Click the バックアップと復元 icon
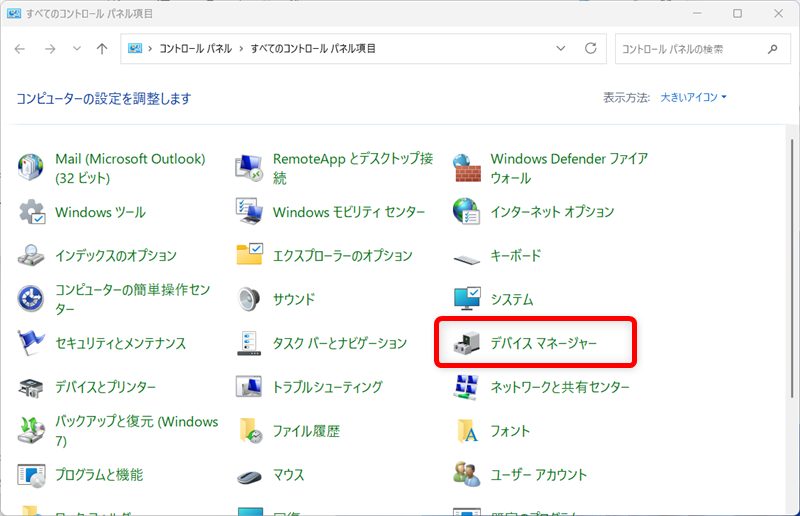800x516 pixels. tap(31, 430)
